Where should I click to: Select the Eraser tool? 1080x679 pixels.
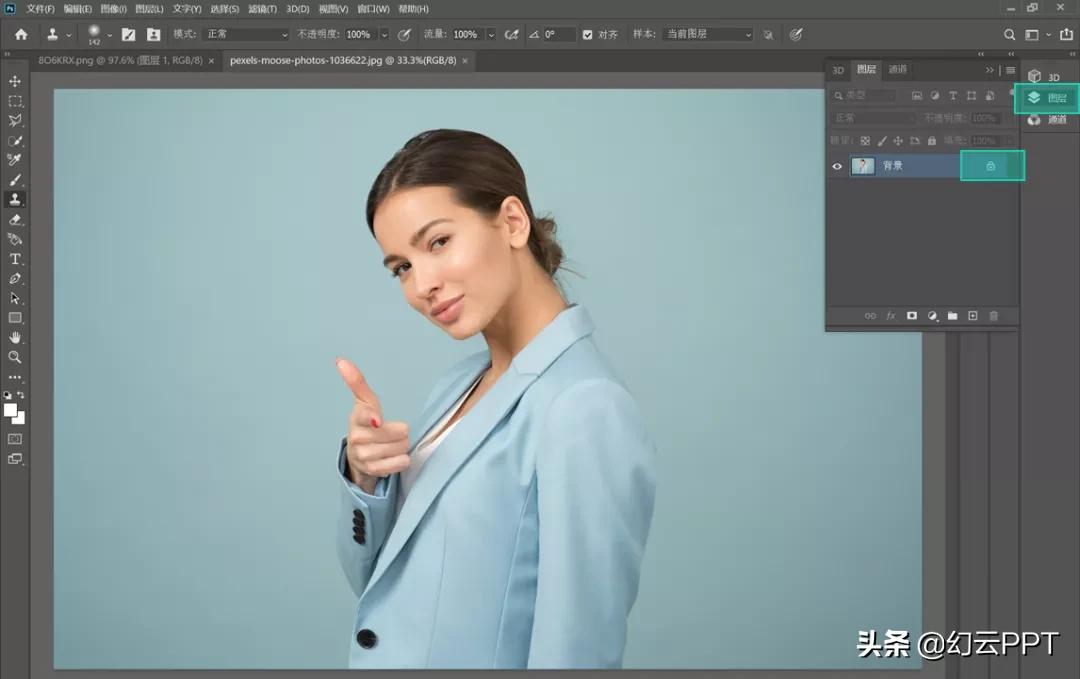15,219
